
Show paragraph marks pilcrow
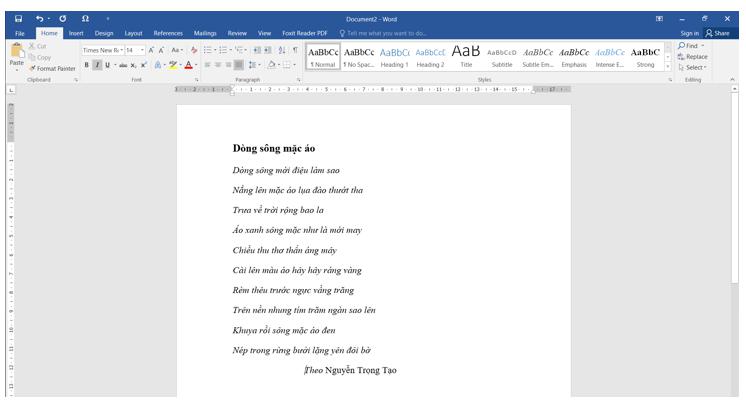tap(295, 50)
